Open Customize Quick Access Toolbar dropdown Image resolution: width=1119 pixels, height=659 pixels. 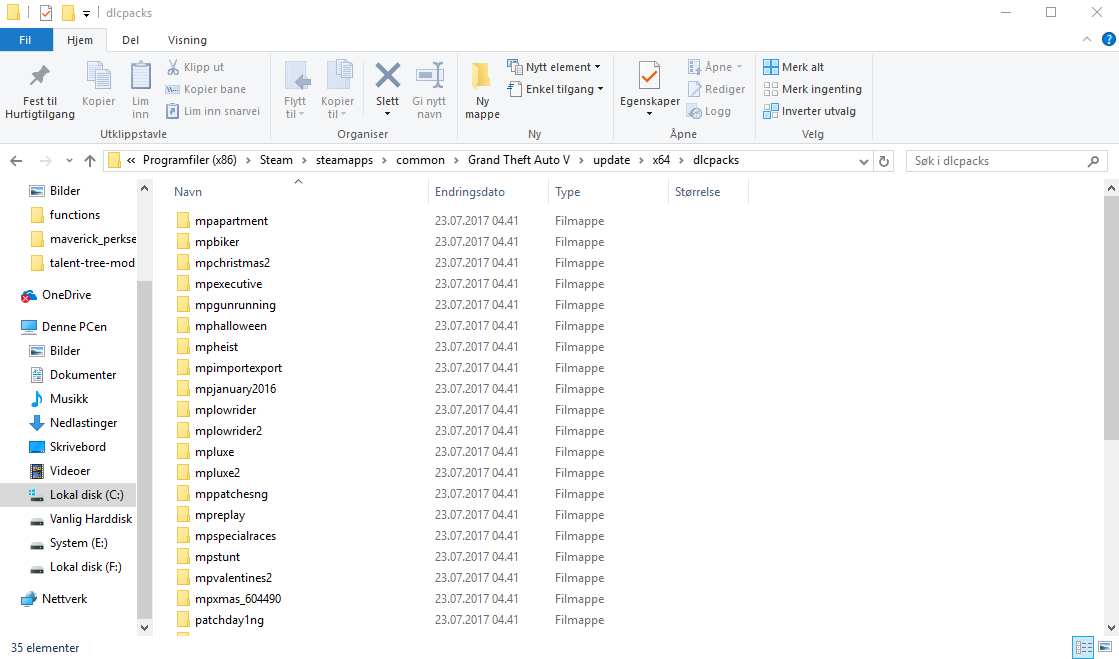click(x=86, y=13)
